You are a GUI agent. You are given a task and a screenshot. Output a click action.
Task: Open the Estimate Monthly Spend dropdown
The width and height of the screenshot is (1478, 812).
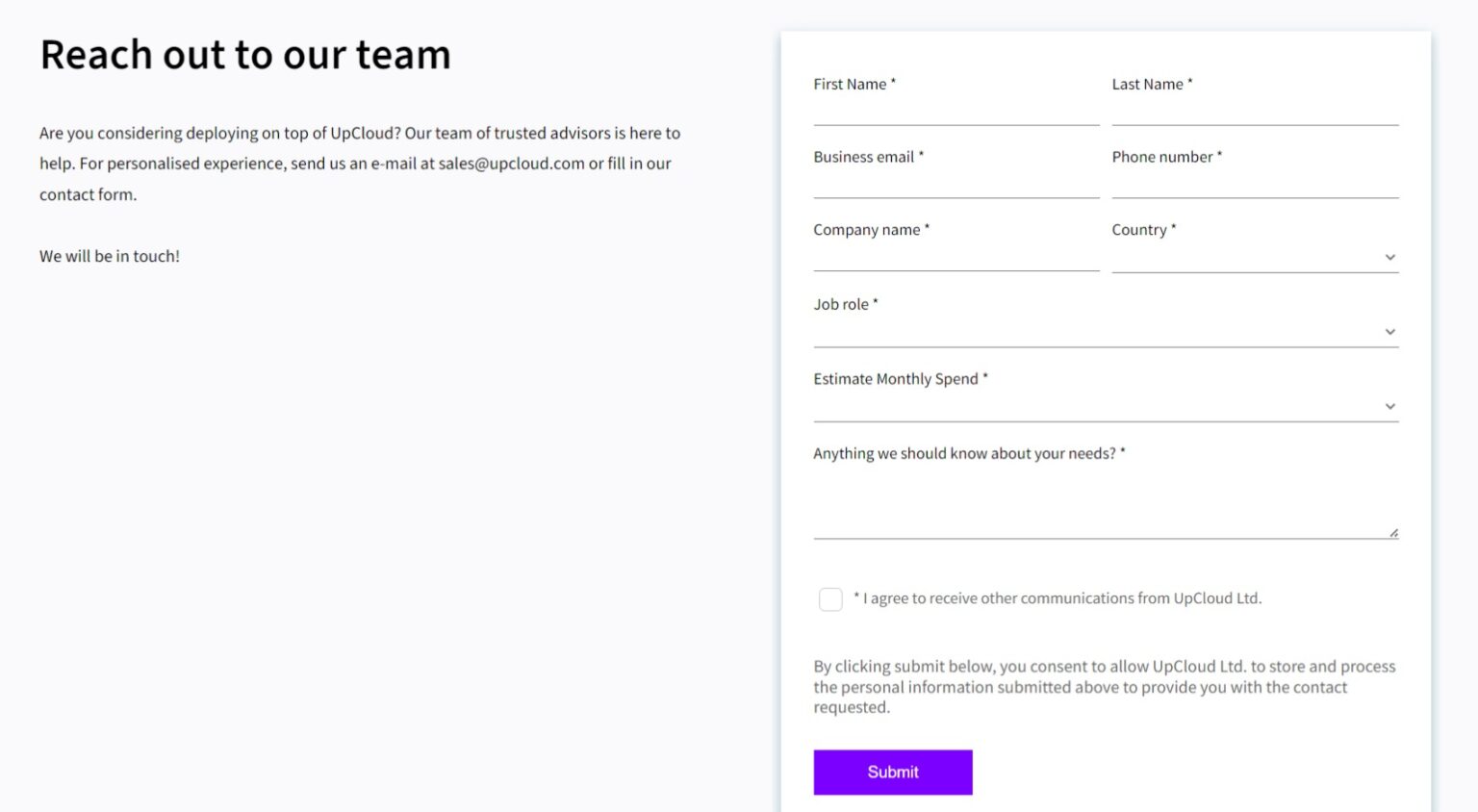pos(1105,405)
